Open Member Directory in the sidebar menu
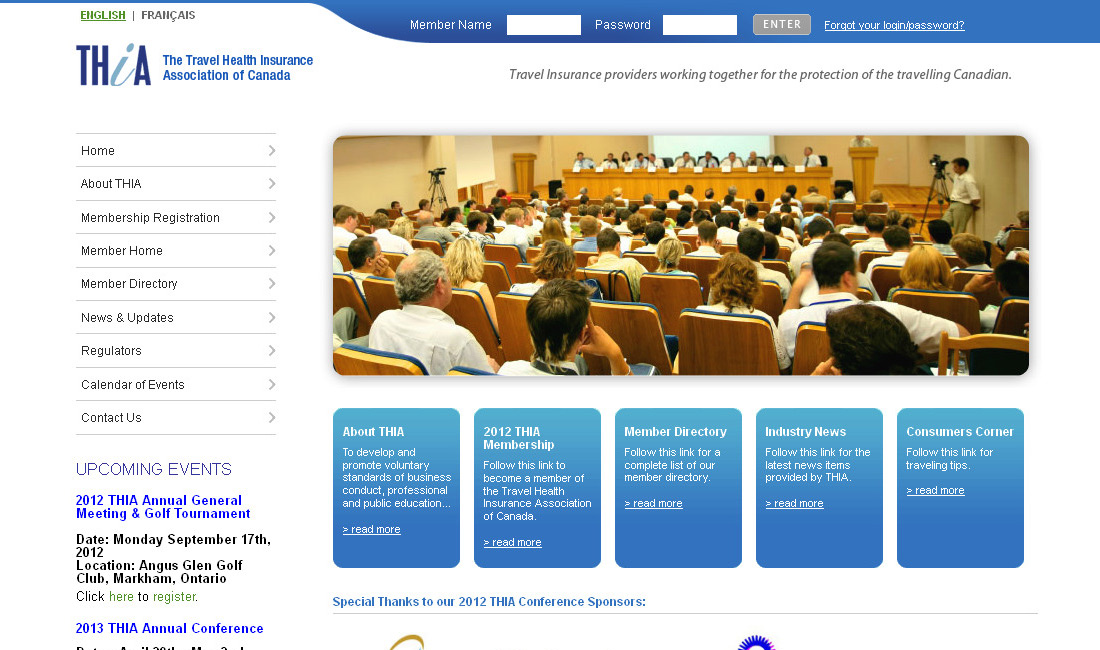 click(175, 283)
